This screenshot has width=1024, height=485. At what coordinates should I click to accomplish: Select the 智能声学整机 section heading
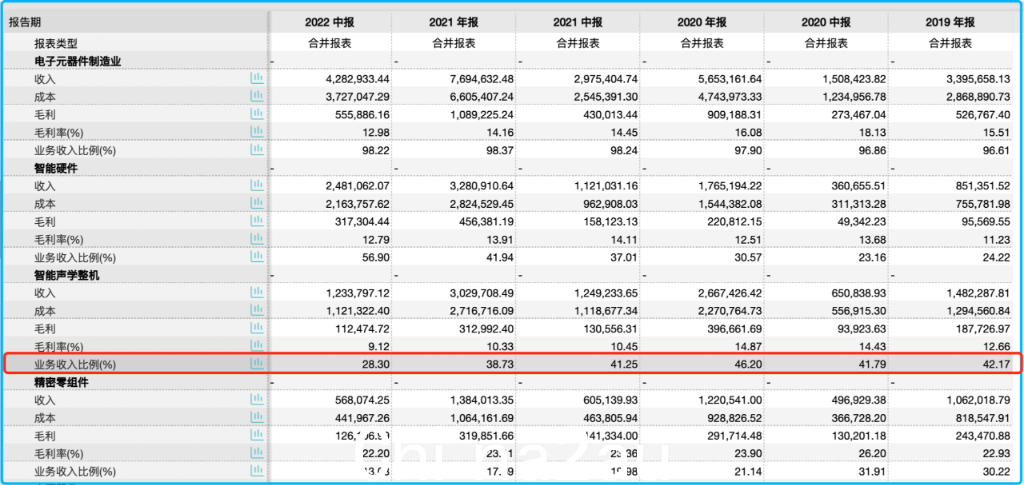point(67,275)
